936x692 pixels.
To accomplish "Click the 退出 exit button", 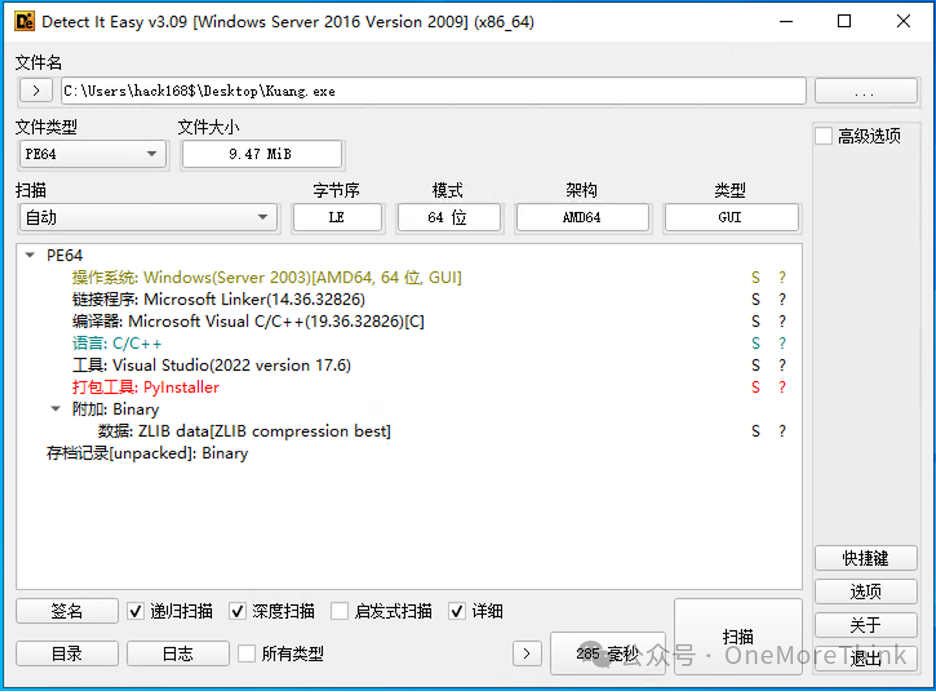I will coord(866,658).
